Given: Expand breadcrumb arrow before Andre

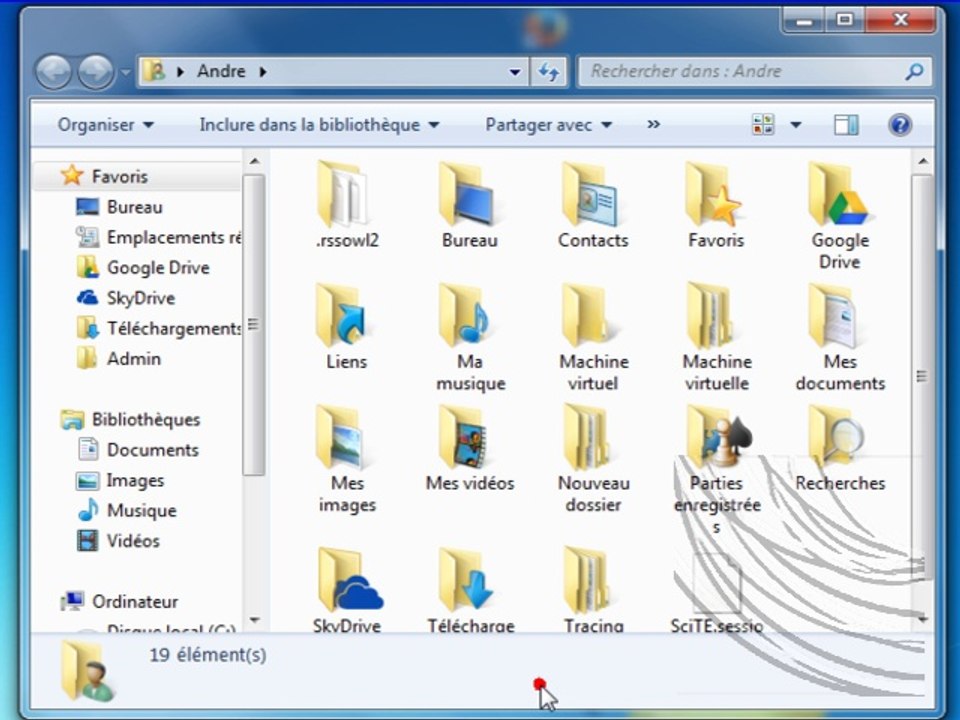Looking at the screenshot, I should click(180, 72).
